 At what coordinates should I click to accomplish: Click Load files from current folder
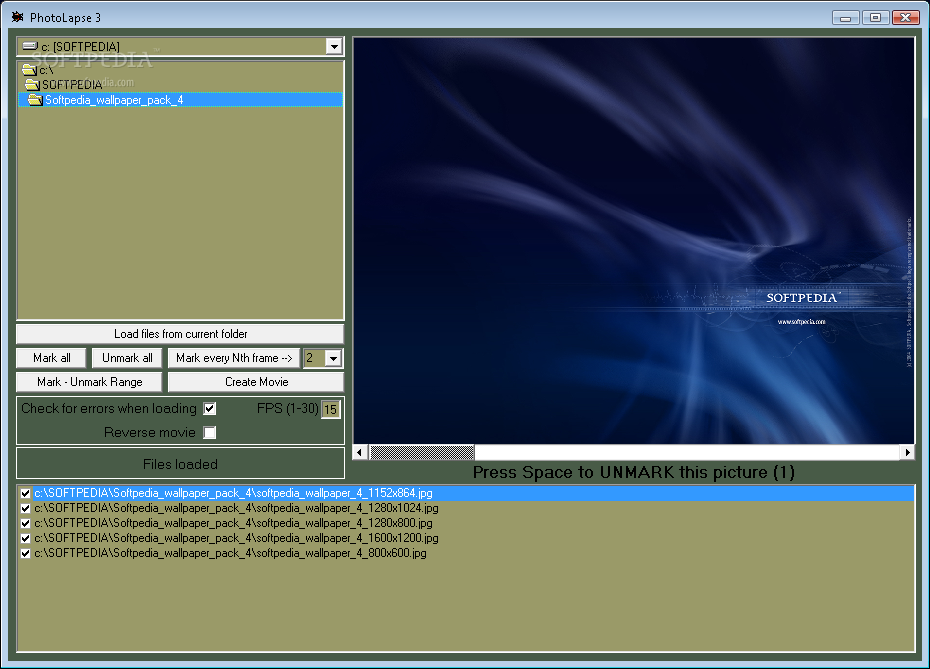click(x=180, y=334)
